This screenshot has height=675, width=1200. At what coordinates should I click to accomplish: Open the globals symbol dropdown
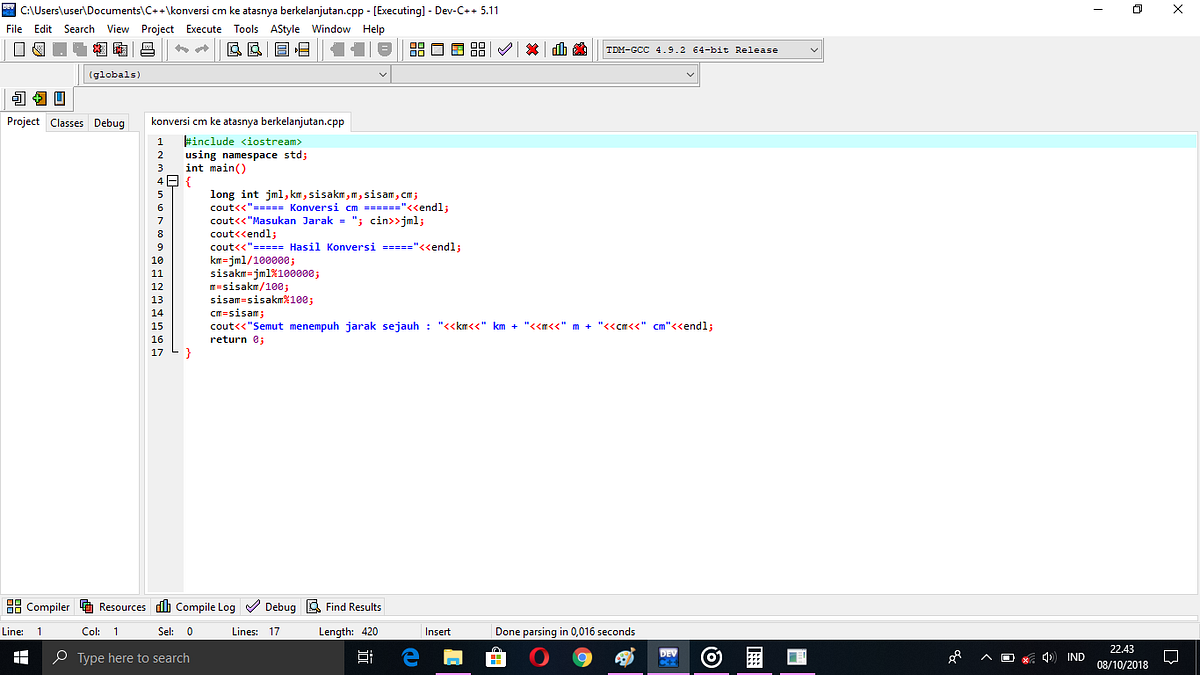coord(383,74)
